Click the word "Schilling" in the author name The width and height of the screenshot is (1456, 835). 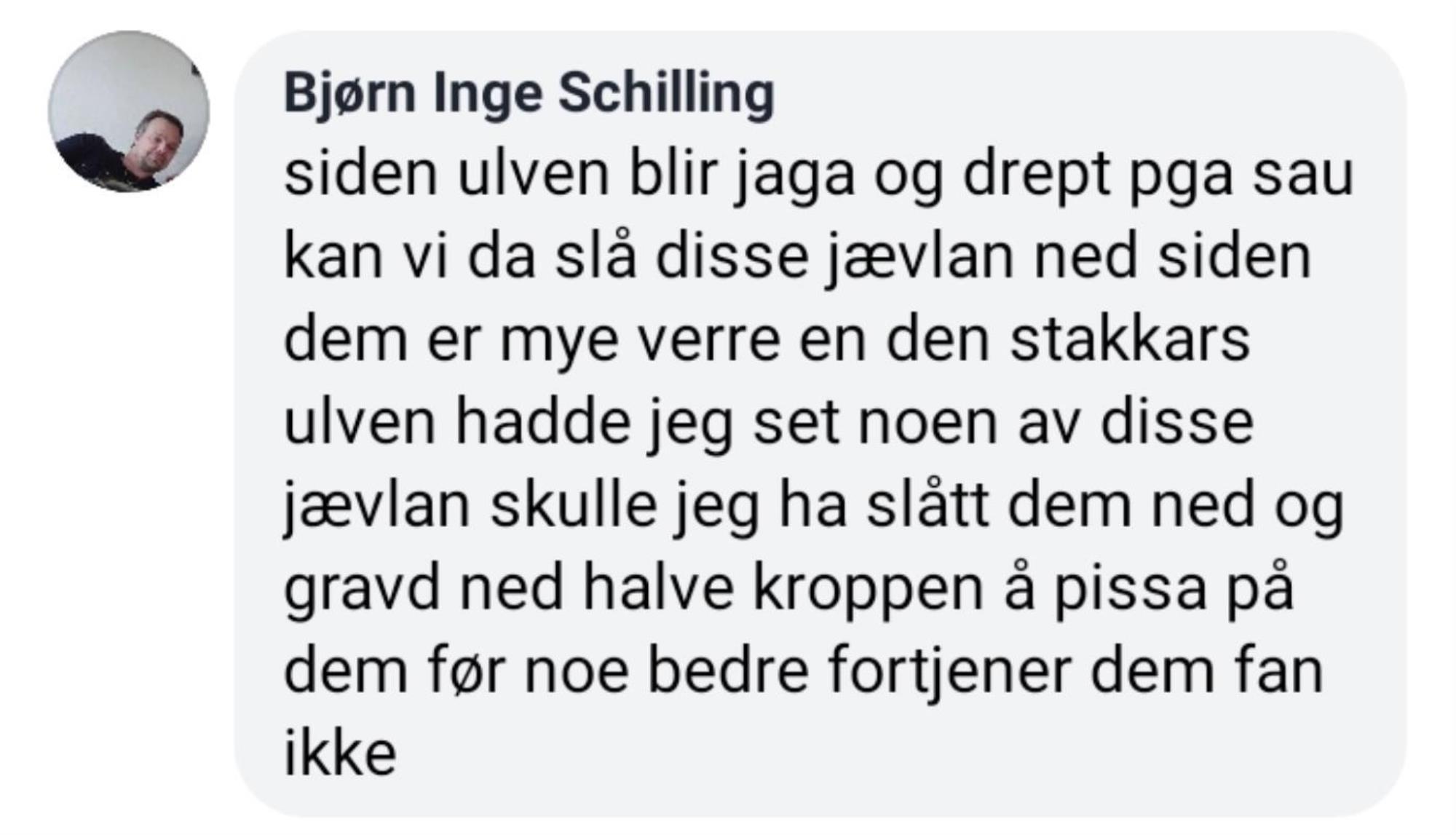coord(667,95)
